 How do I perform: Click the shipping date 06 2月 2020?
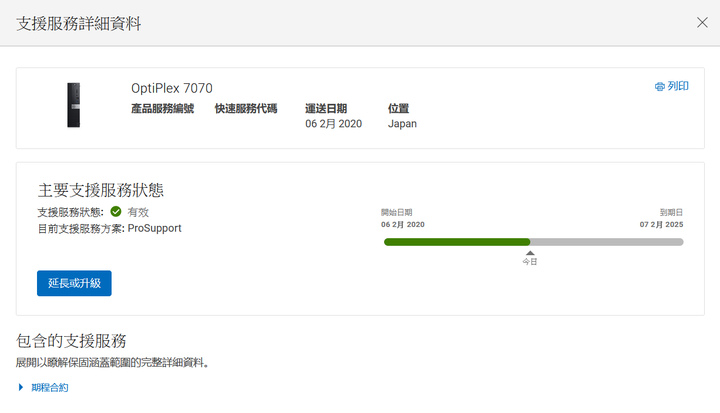[x=334, y=124]
